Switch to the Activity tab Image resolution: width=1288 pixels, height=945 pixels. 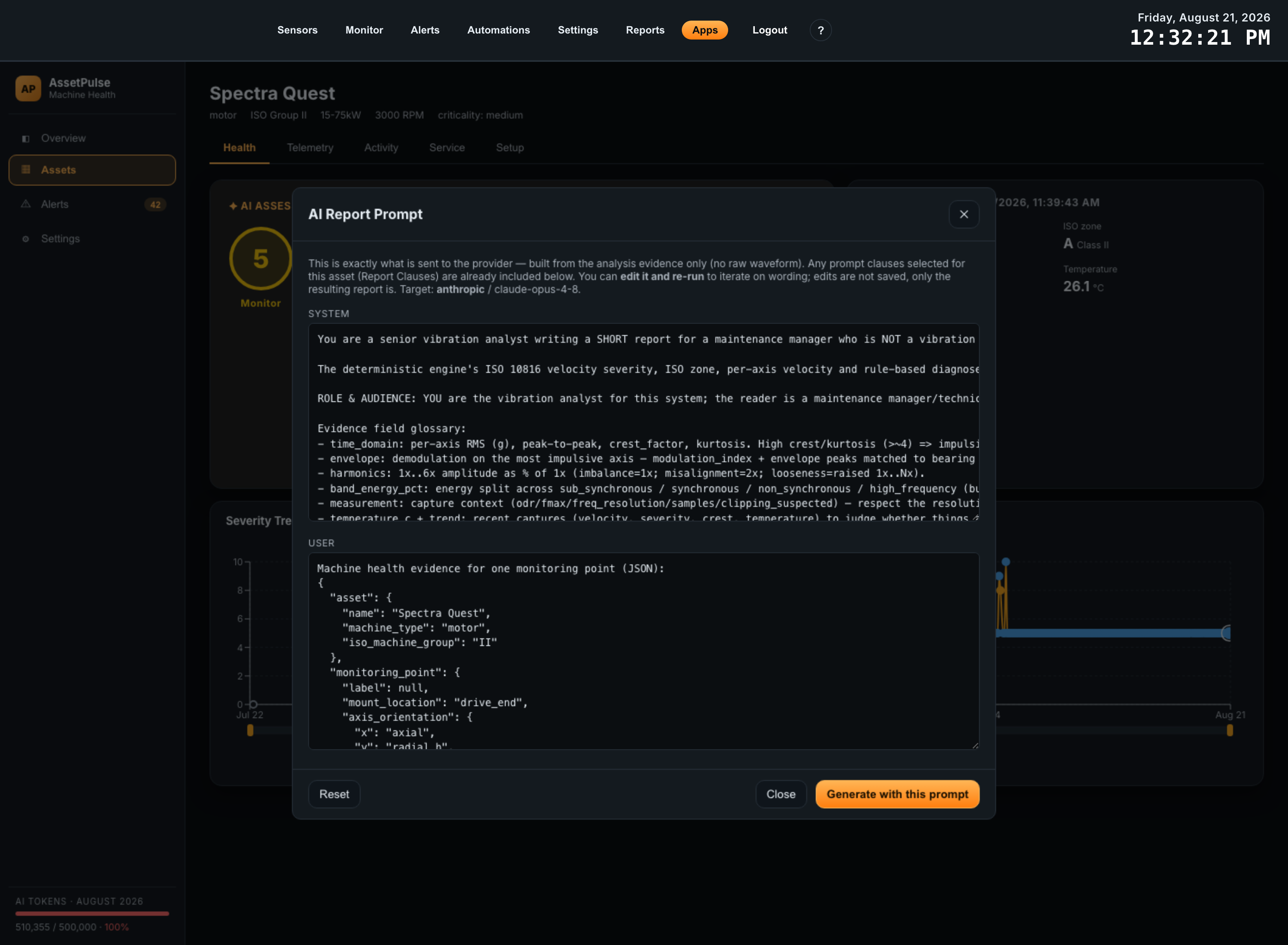click(x=381, y=148)
